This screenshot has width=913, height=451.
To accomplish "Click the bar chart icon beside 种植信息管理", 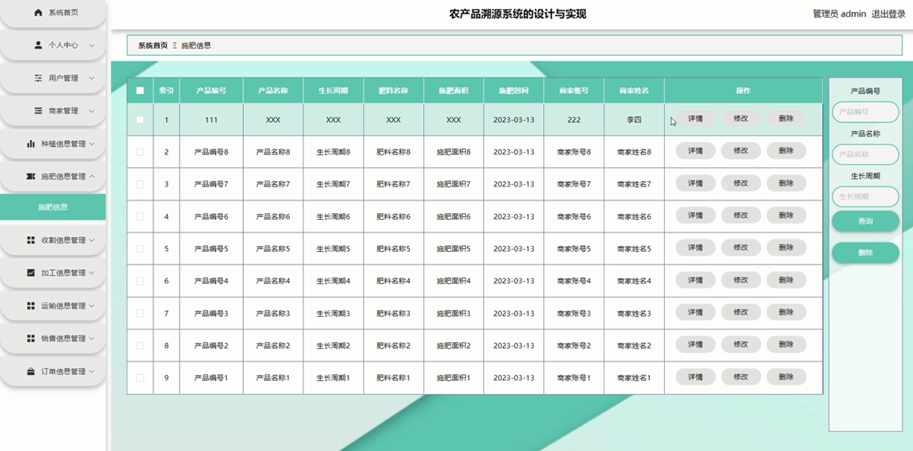I will point(31,143).
